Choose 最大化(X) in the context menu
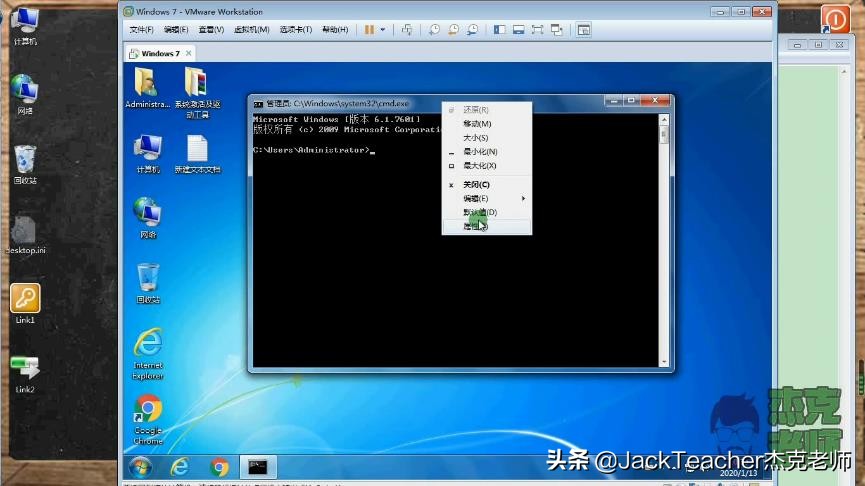Viewport: 865px width, 486px height. coord(487,165)
